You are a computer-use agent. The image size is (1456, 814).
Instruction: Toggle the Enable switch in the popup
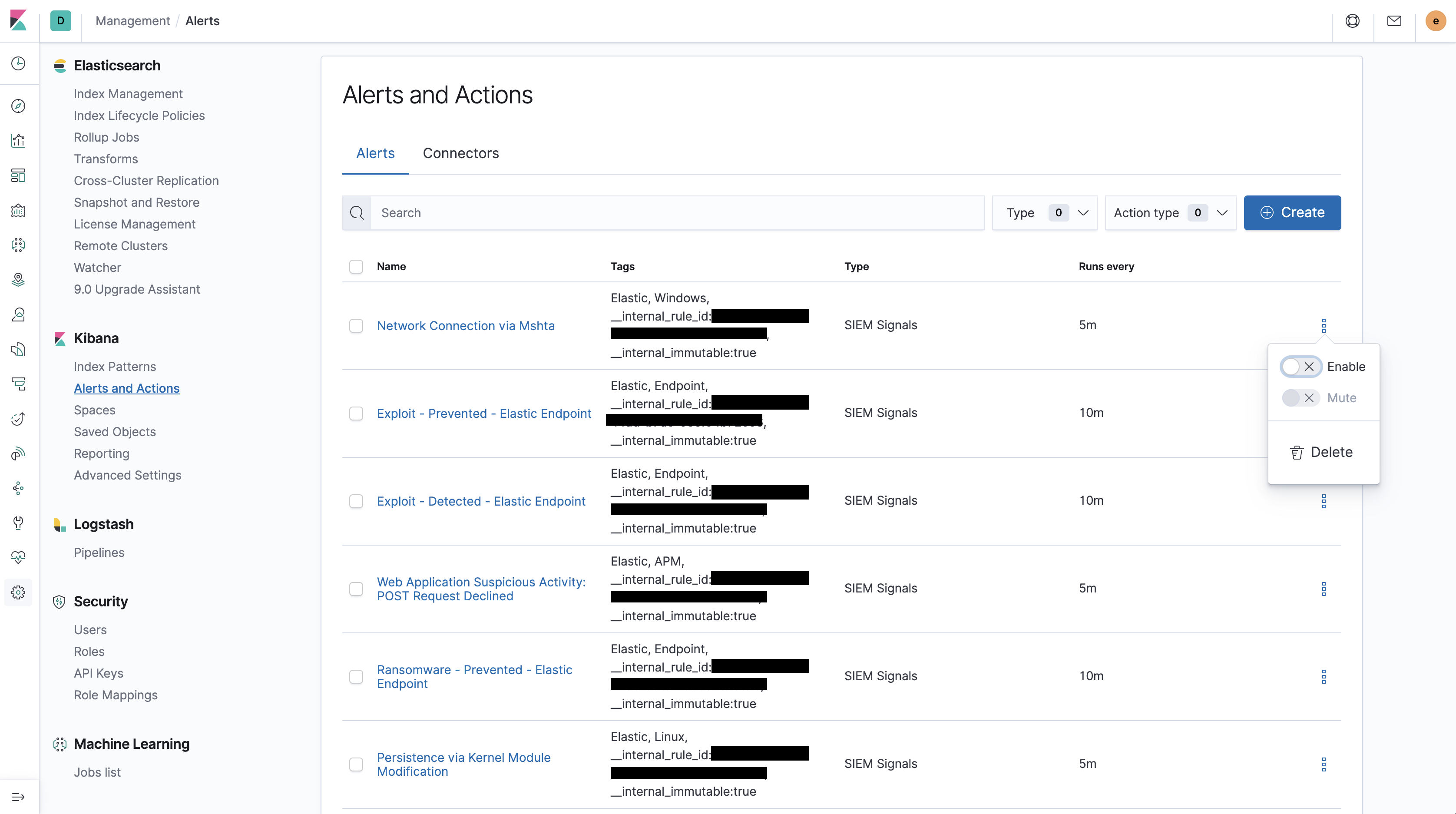point(1300,367)
